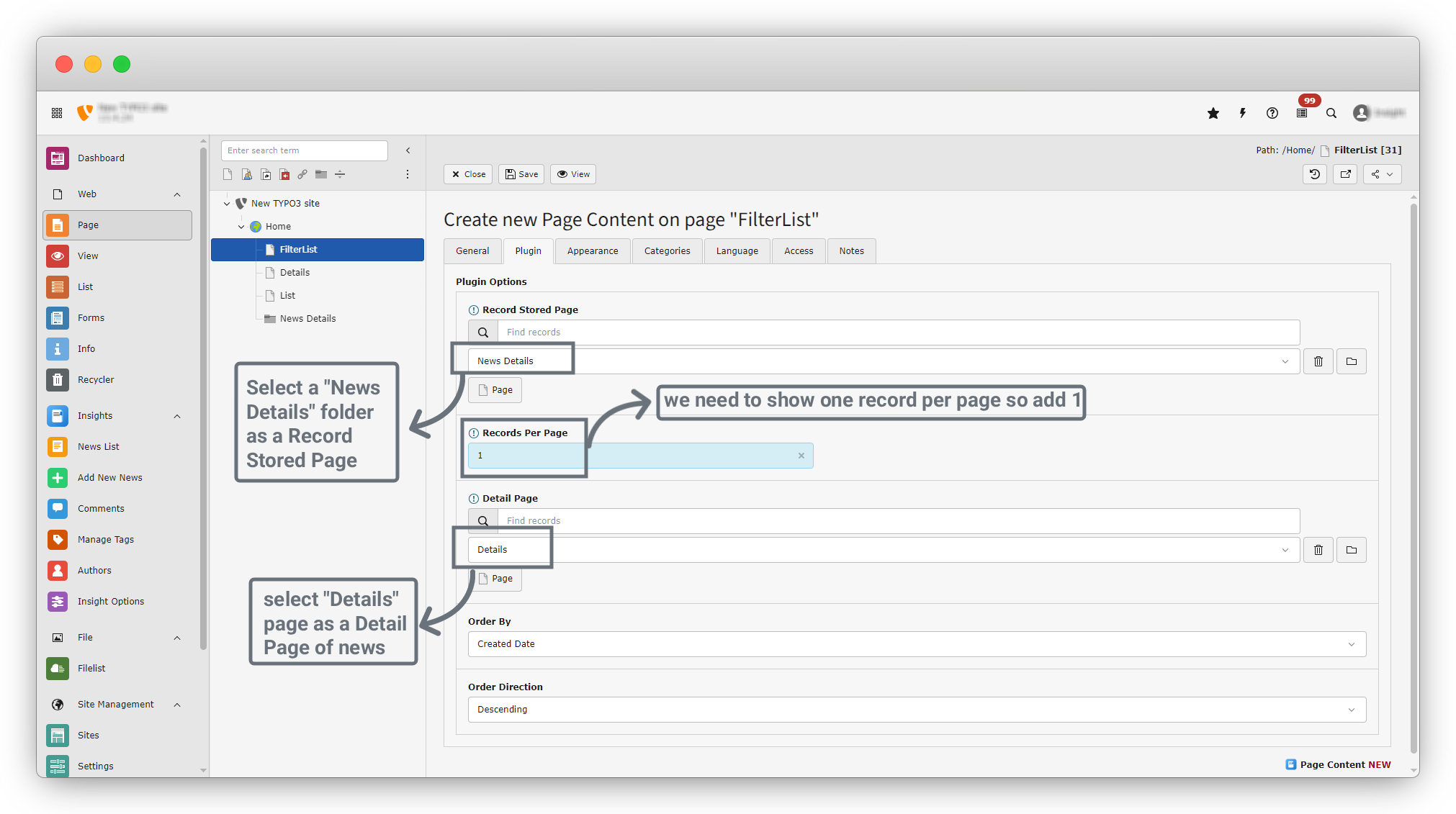Open the Order Direction dropdown
Image resolution: width=1456 pixels, height=814 pixels.
point(916,710)
